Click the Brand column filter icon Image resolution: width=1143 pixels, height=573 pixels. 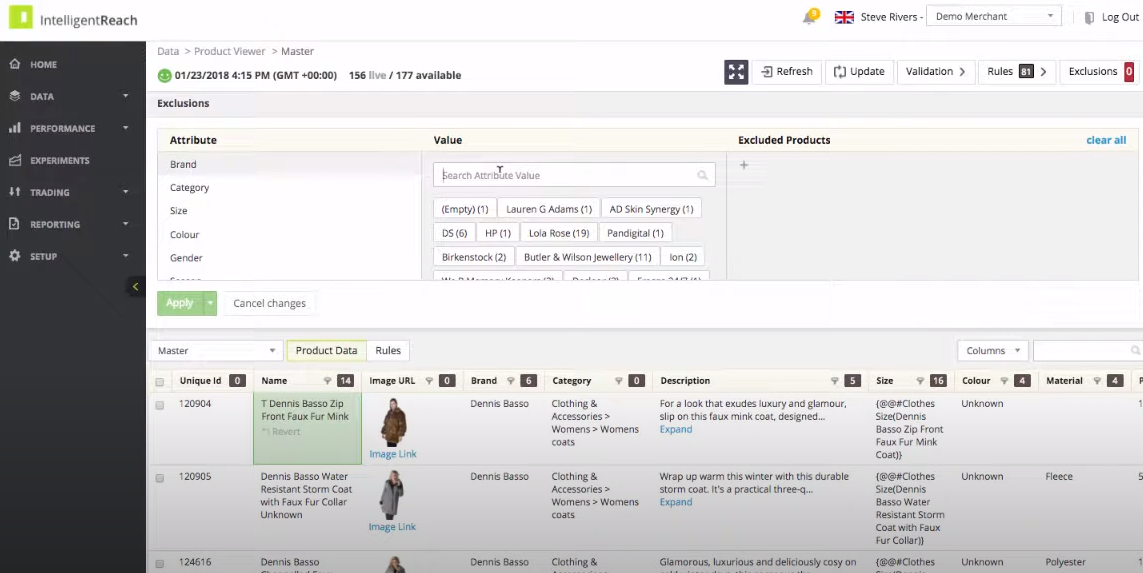pyautogui.click(x=510, y=381)
